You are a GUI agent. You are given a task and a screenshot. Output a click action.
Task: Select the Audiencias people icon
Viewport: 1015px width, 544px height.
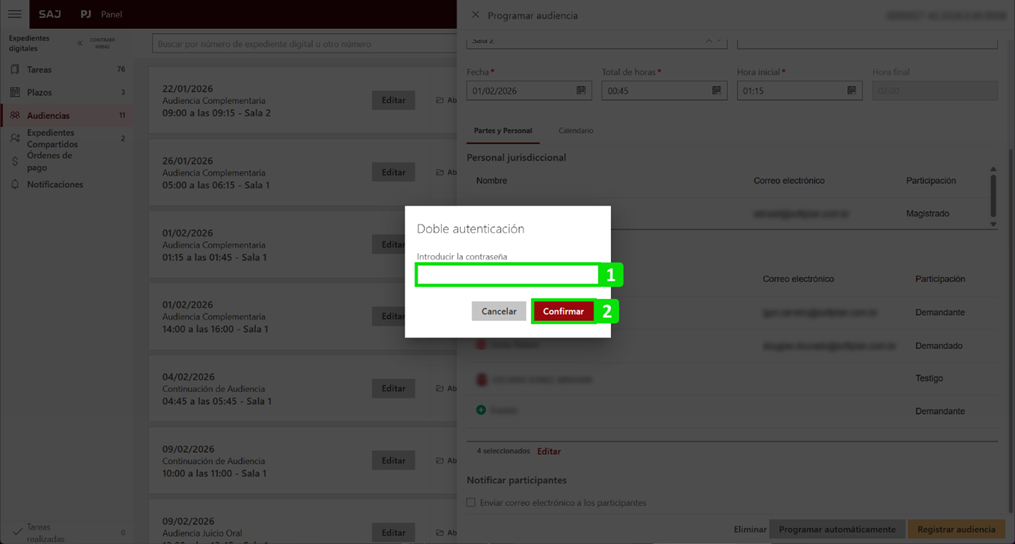pyautogui.click(x=15, y=116)
